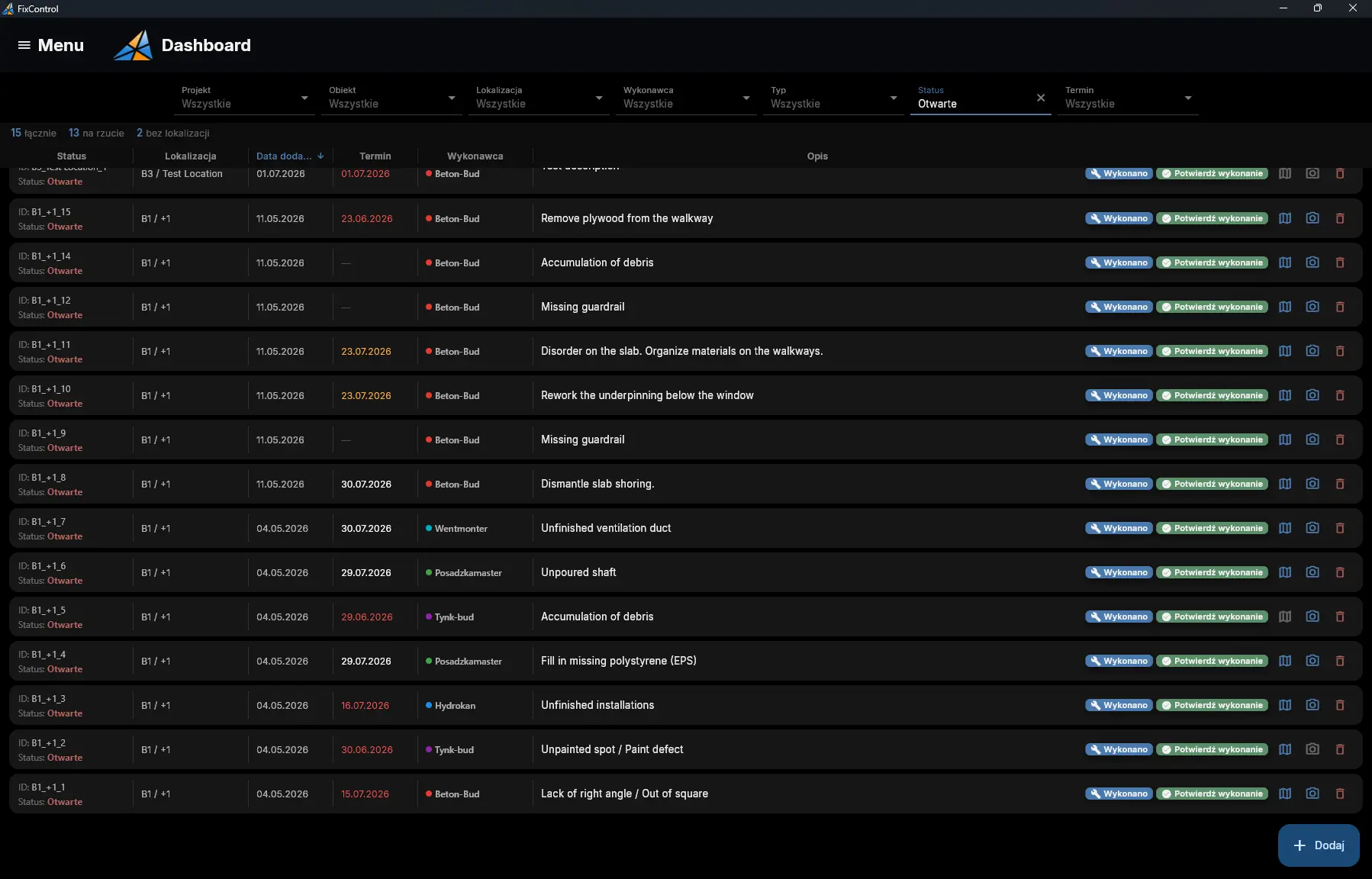Image resolution: width=1372 pixels, height=879 pixels.
Task: Mark Lack of right angle as Wykonano
Action: click(1119, 794)
